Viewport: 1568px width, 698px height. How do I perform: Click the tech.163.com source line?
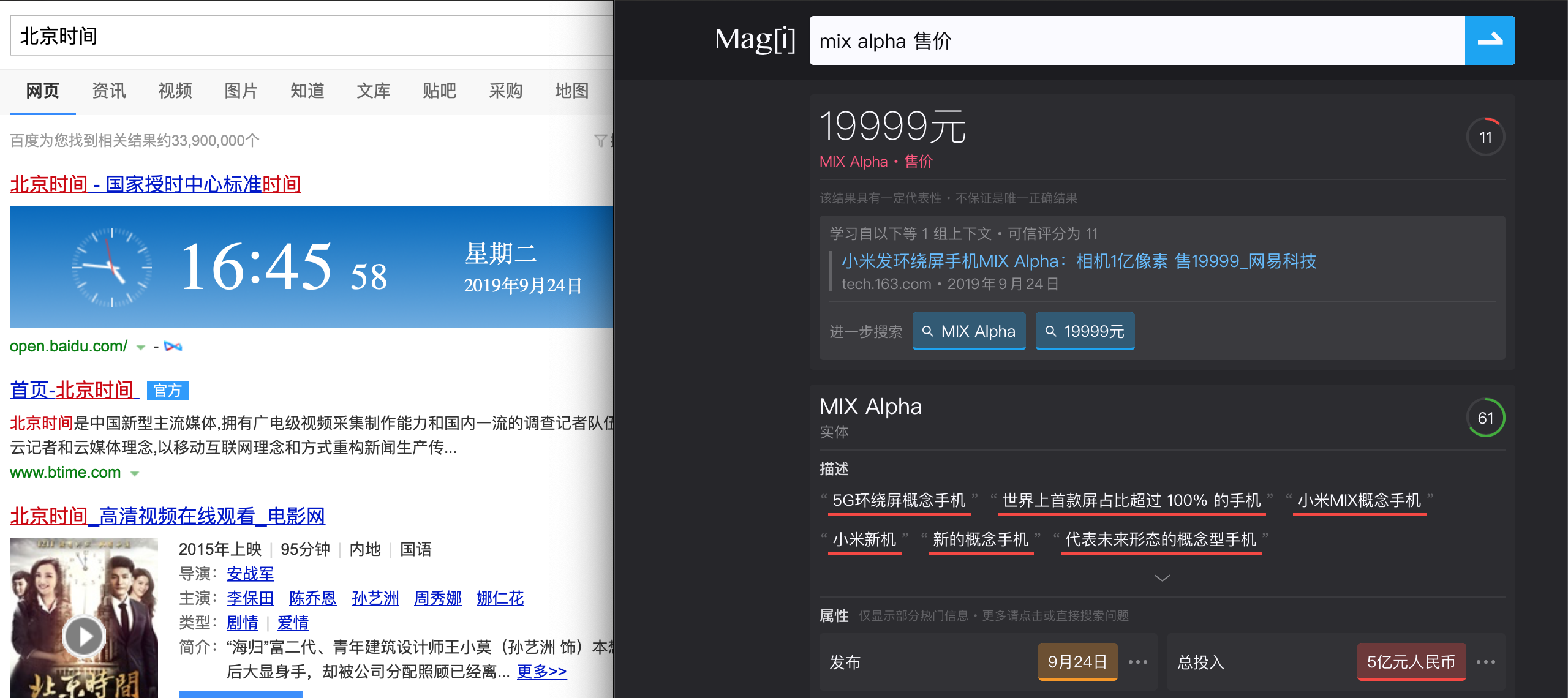(x=950, y=284)
